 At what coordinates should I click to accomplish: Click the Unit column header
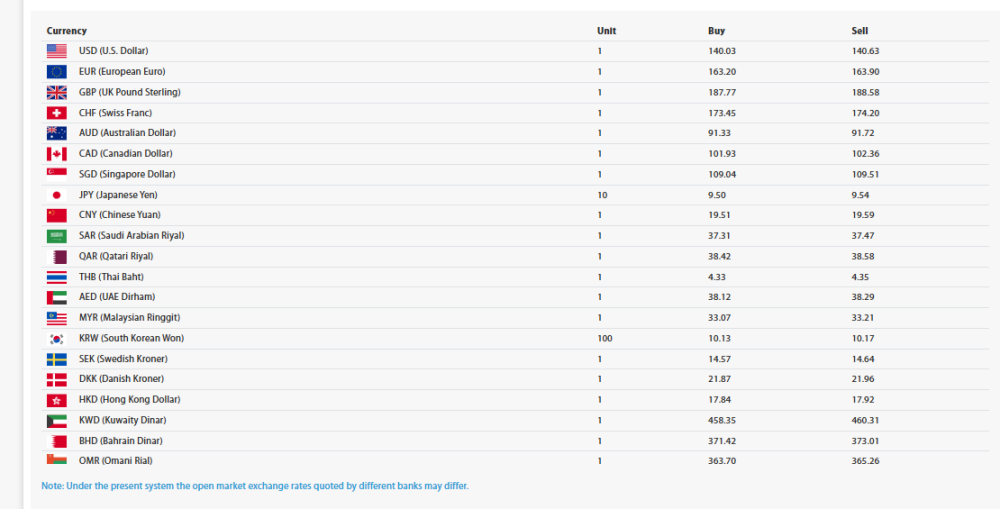(x=606, y=31)
